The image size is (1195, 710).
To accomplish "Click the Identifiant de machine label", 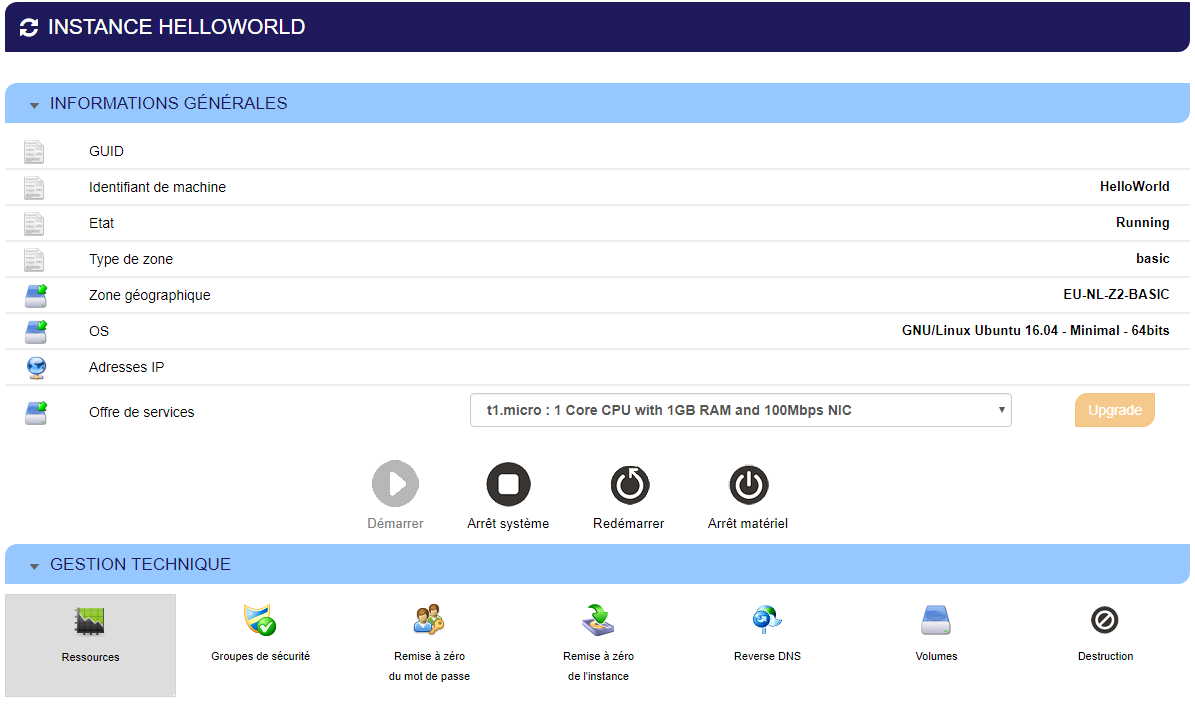I will pyautogui.click(x=157, y=187).
